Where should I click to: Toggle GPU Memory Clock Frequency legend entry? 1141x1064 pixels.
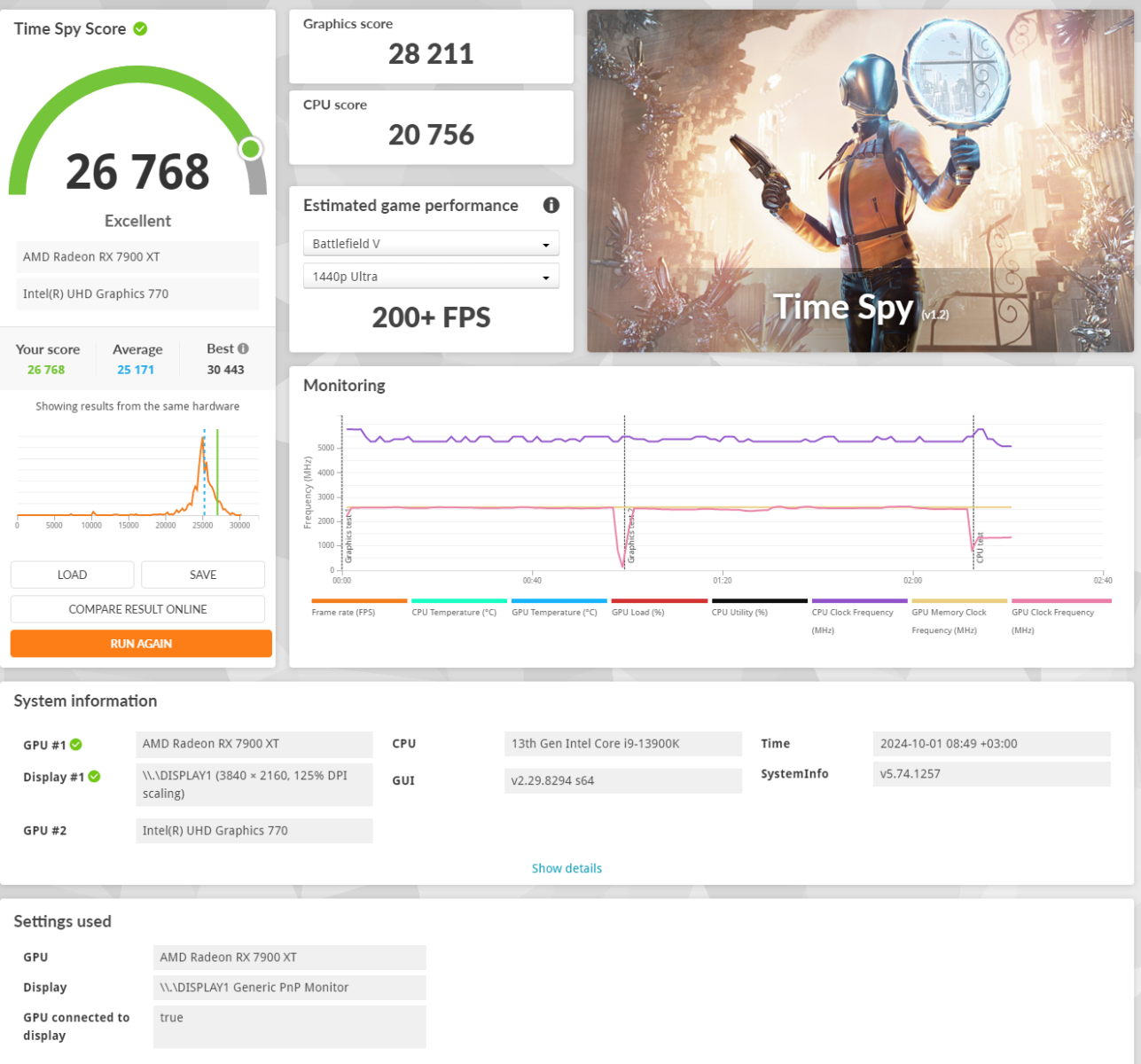(x=959, y=617)
